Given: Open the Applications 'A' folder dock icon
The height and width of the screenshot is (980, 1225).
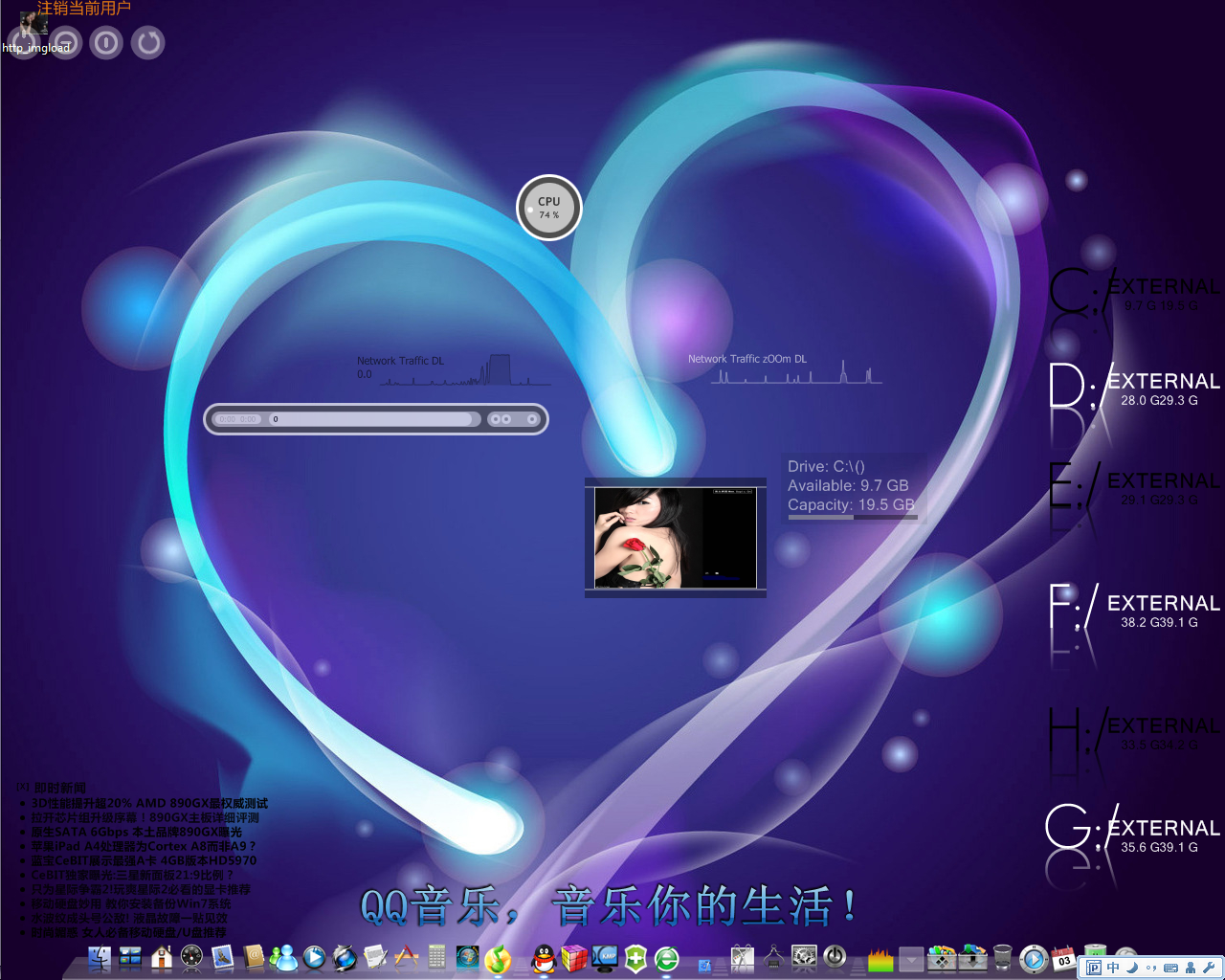Looking at the screenshot, I should point(406,958).
